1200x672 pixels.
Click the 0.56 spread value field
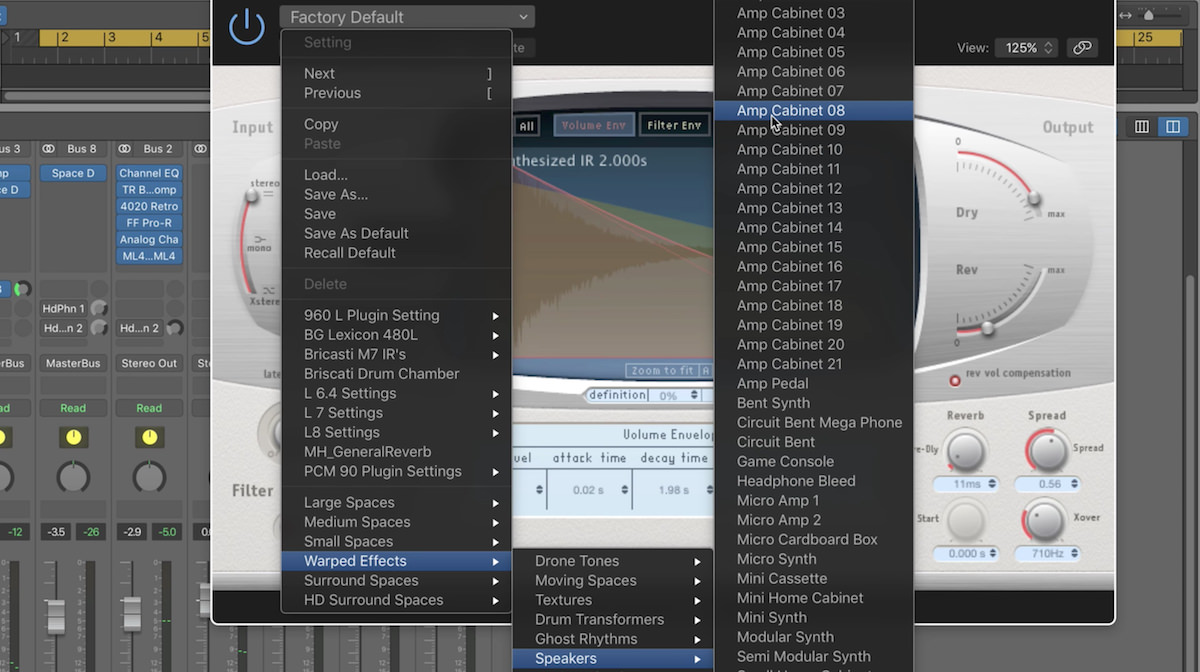(1048, 484)
